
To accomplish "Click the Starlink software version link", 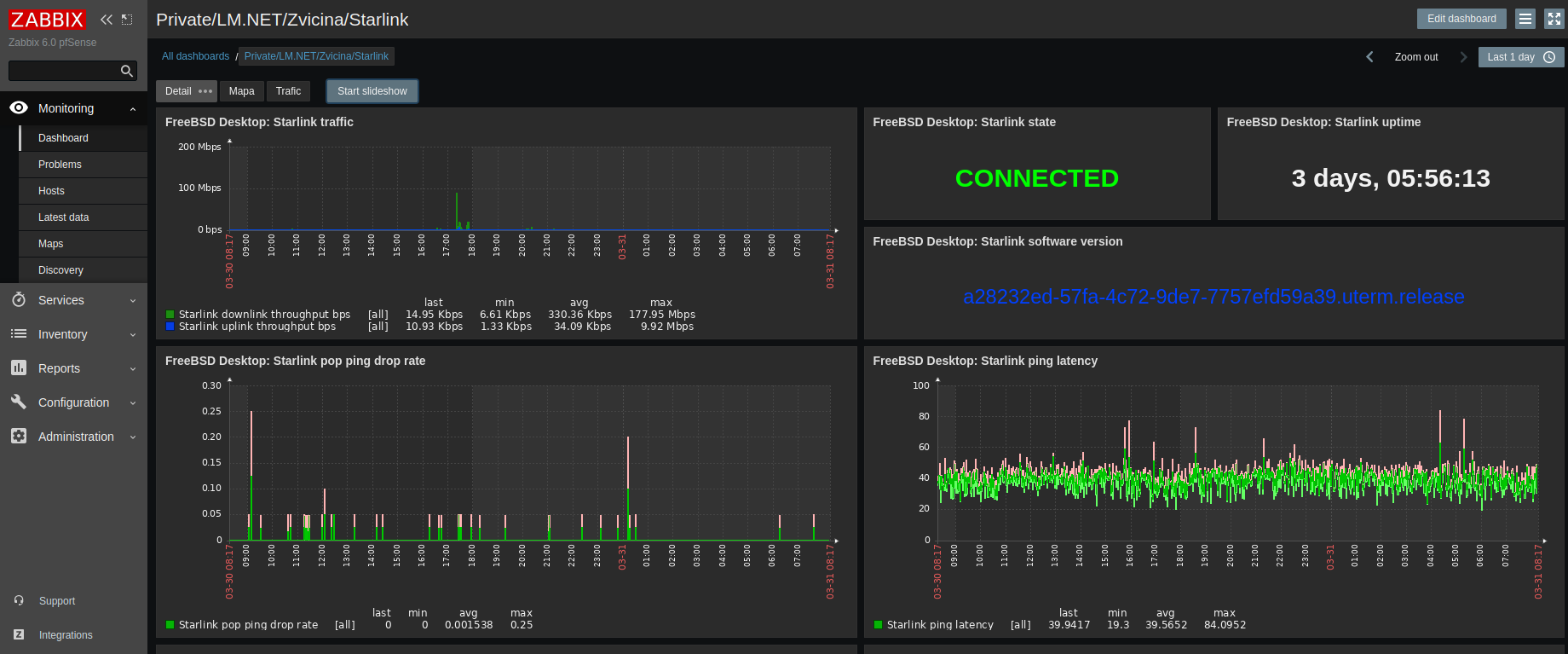I will 1213,297.
